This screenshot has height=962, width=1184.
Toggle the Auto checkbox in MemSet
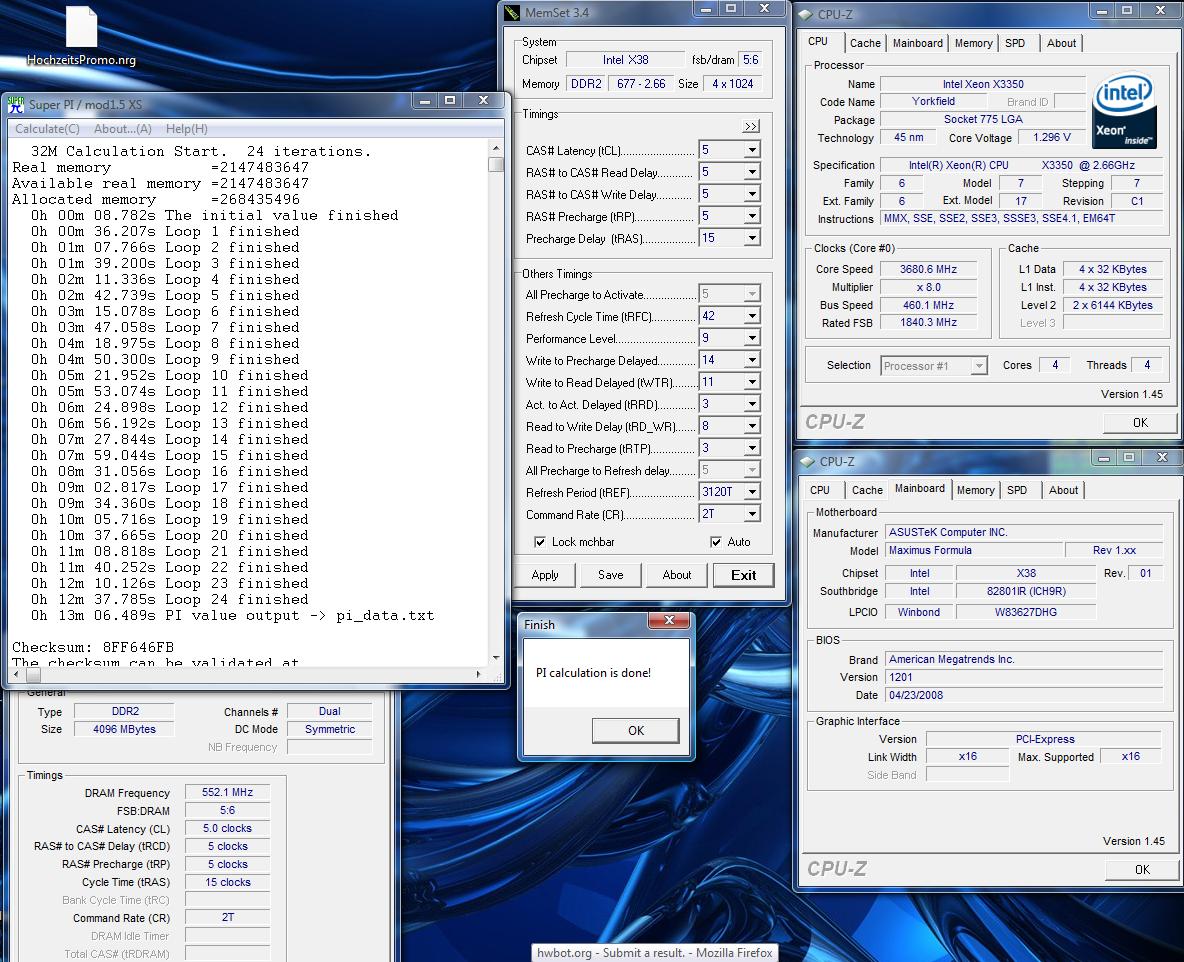pos(716,542)
